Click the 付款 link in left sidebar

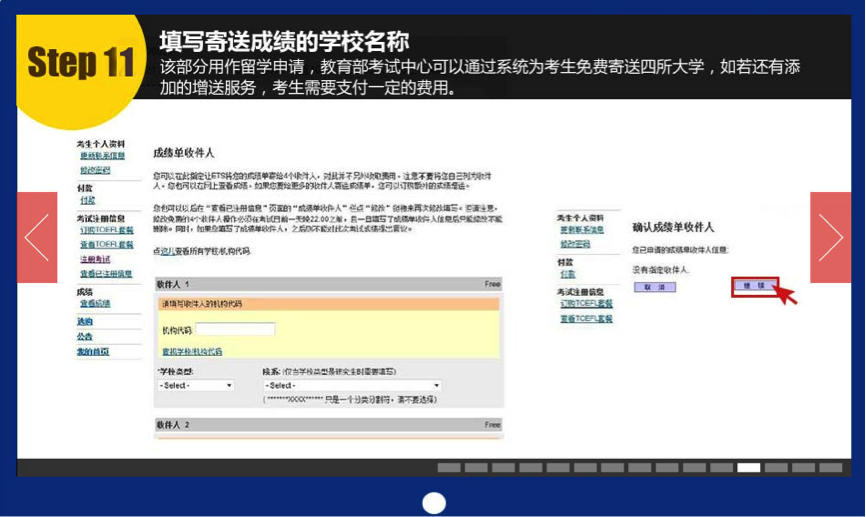[88, 200]
